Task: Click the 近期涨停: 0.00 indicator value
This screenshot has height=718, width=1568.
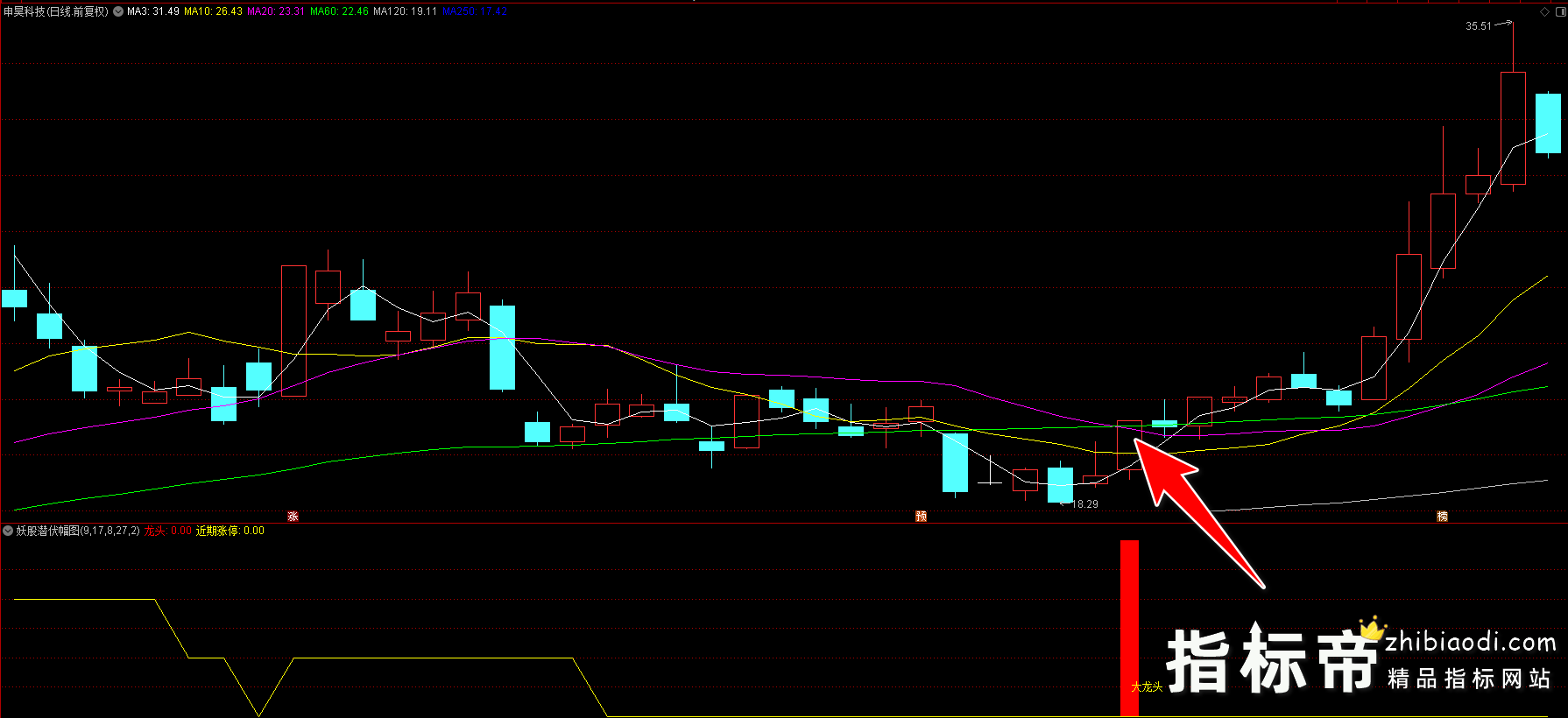Action: [x=230, y=531]
